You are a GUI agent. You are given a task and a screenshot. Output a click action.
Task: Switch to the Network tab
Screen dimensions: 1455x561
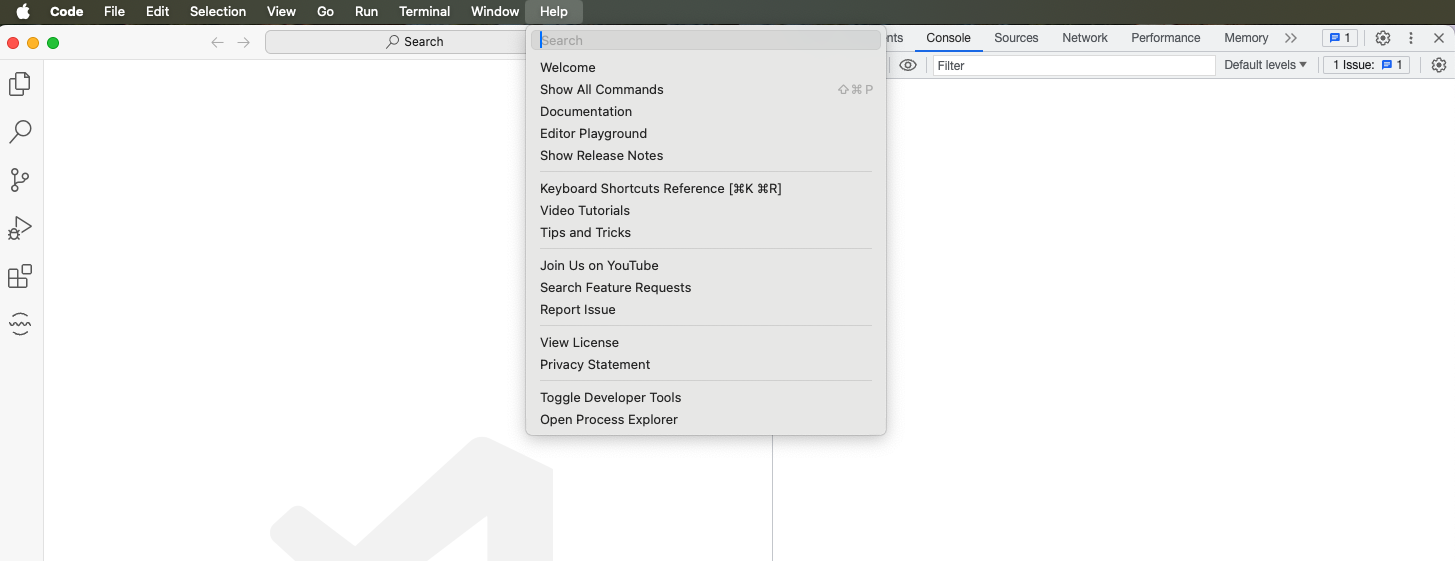point(1085,38)
